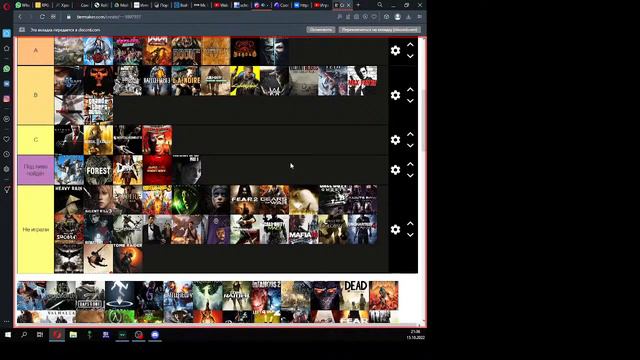Move the purple tier up

pos(410,164)
